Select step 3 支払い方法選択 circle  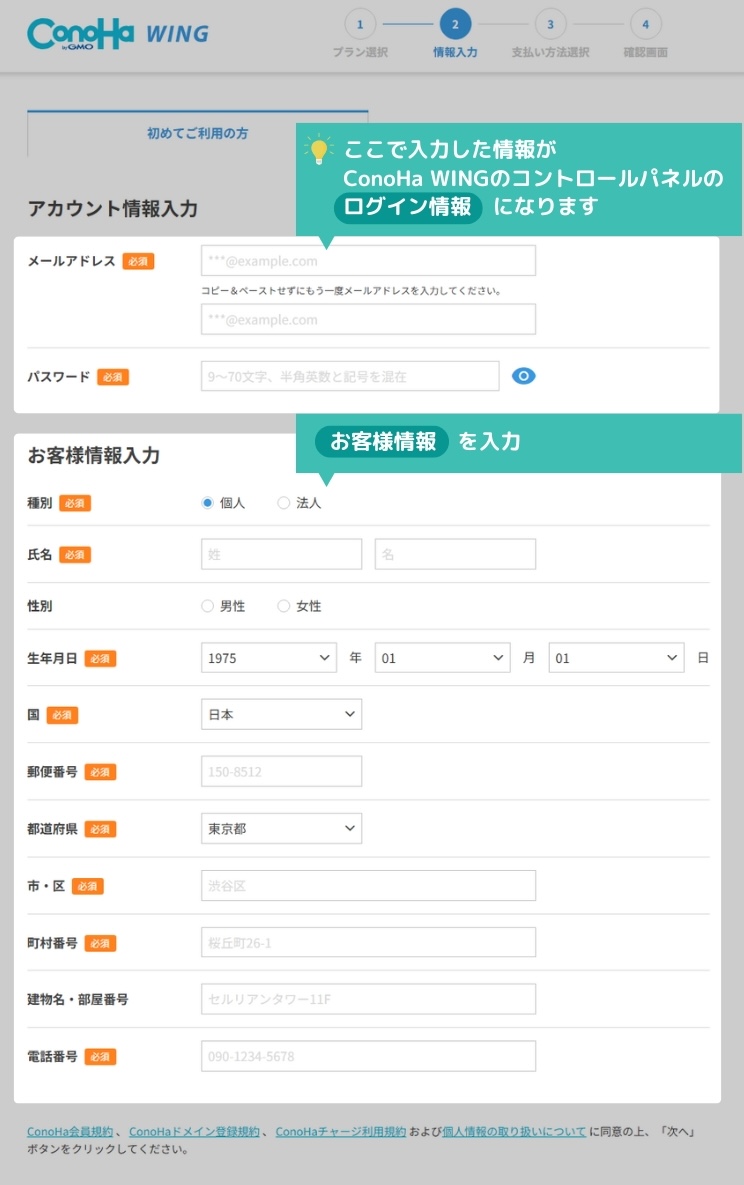click(550, 24)
